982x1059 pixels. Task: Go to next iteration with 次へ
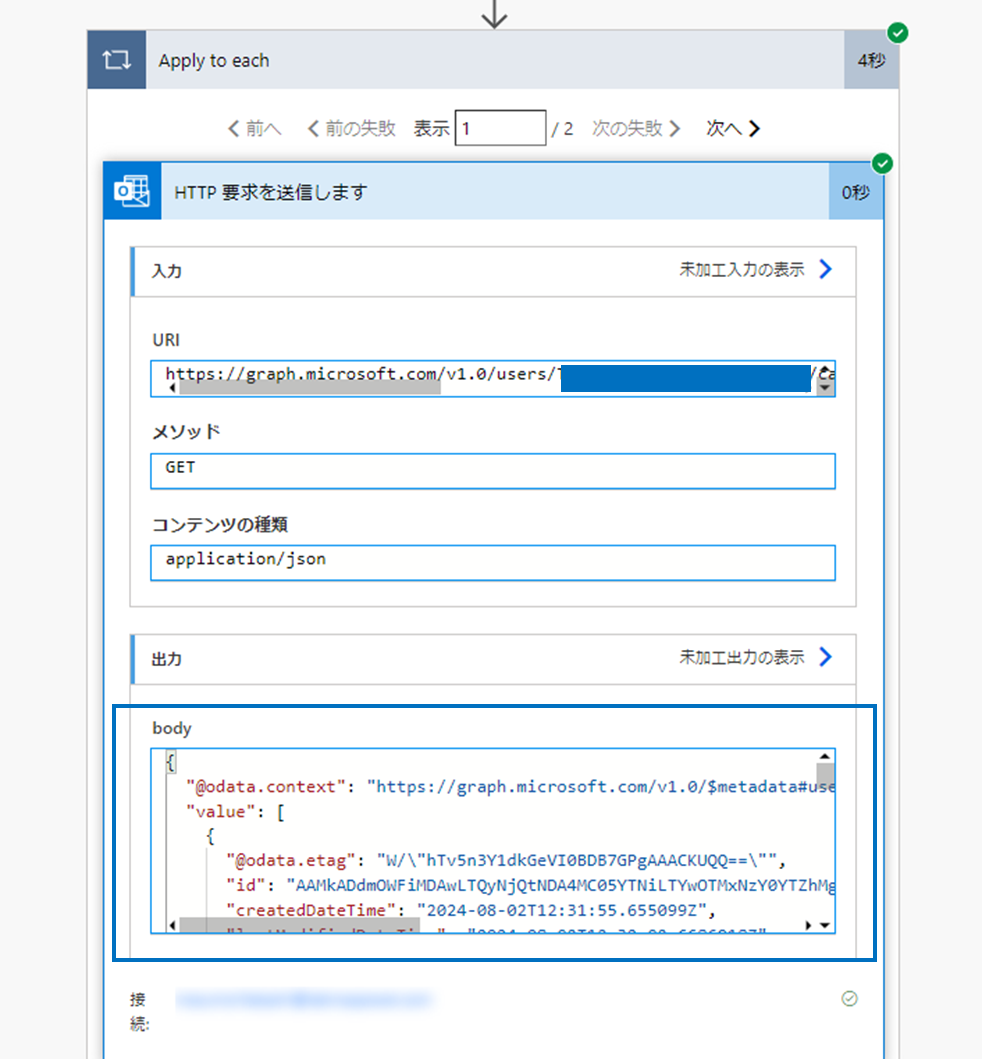point(733,128)
